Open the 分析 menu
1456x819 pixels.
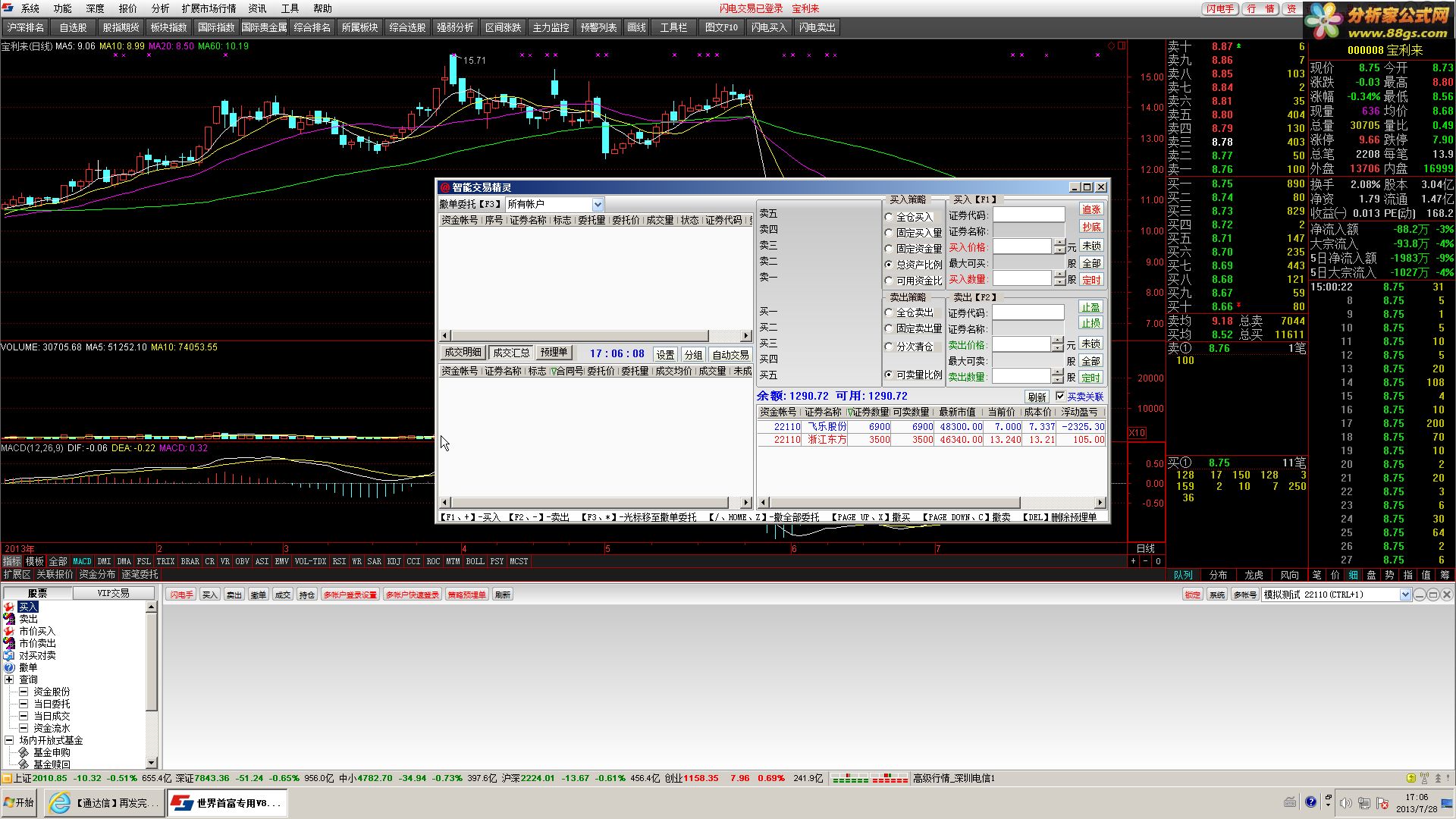(160, 8)
